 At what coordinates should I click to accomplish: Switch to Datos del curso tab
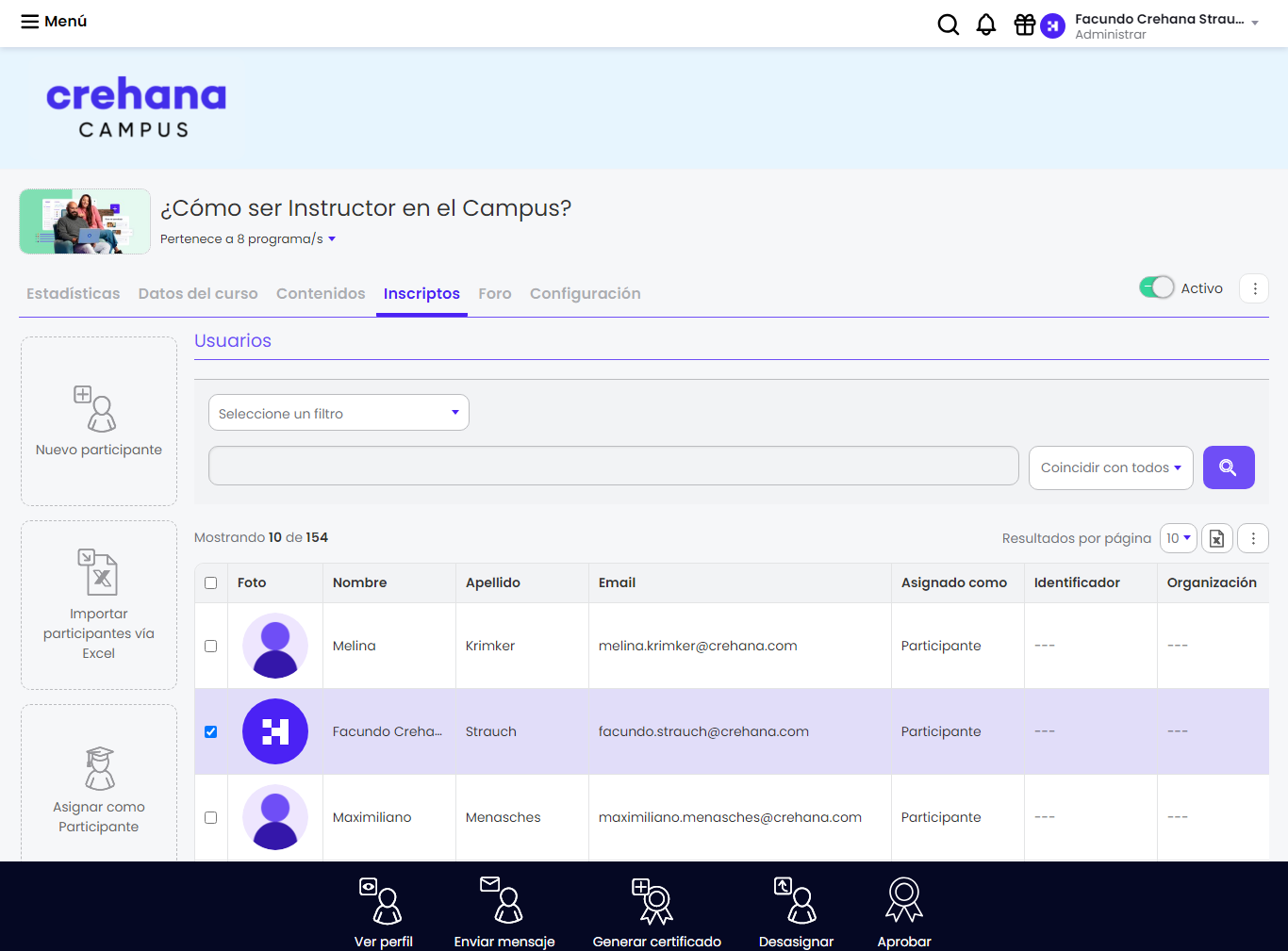198,294
